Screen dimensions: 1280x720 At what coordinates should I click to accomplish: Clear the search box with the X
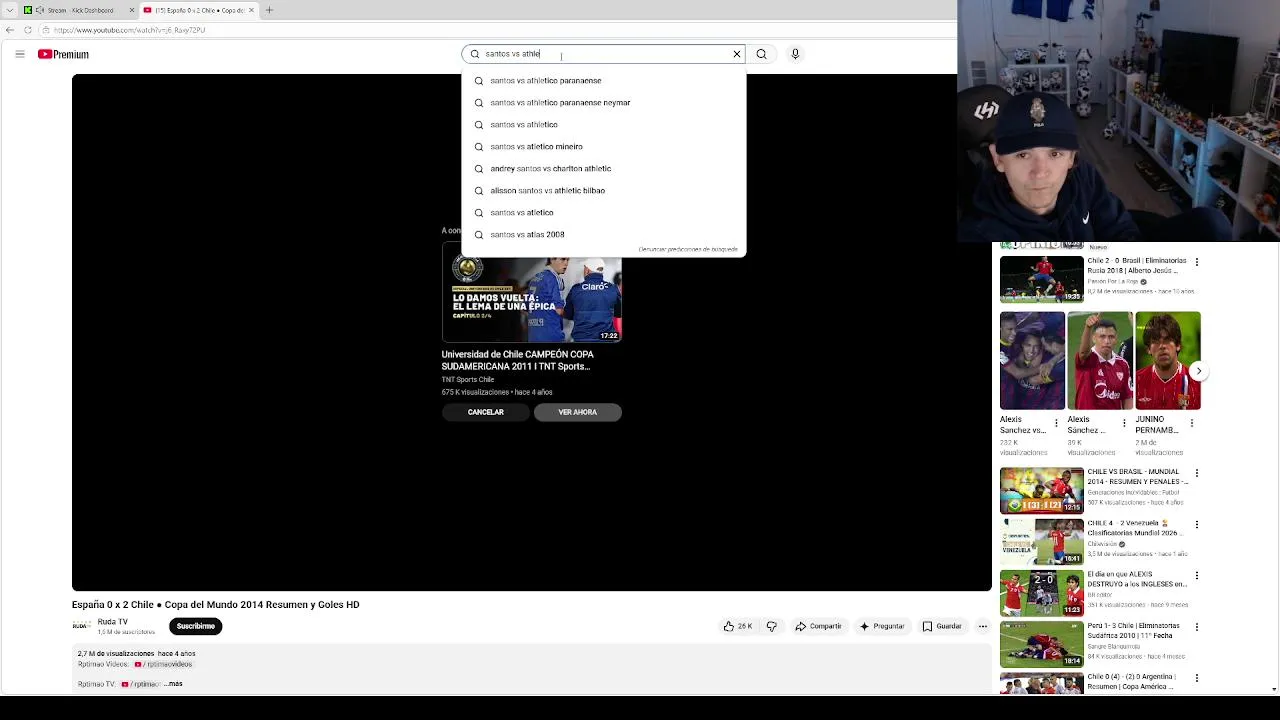(x=737, y=54)
